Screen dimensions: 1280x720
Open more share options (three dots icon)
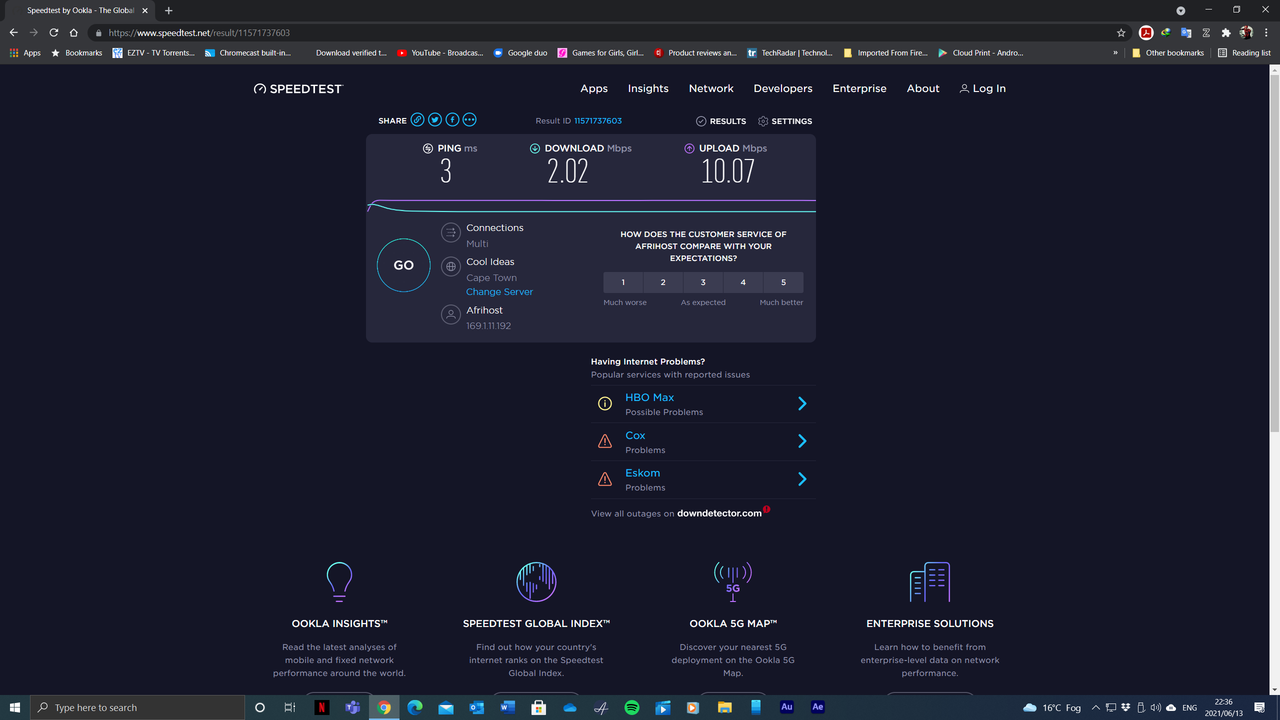(469, 120)
